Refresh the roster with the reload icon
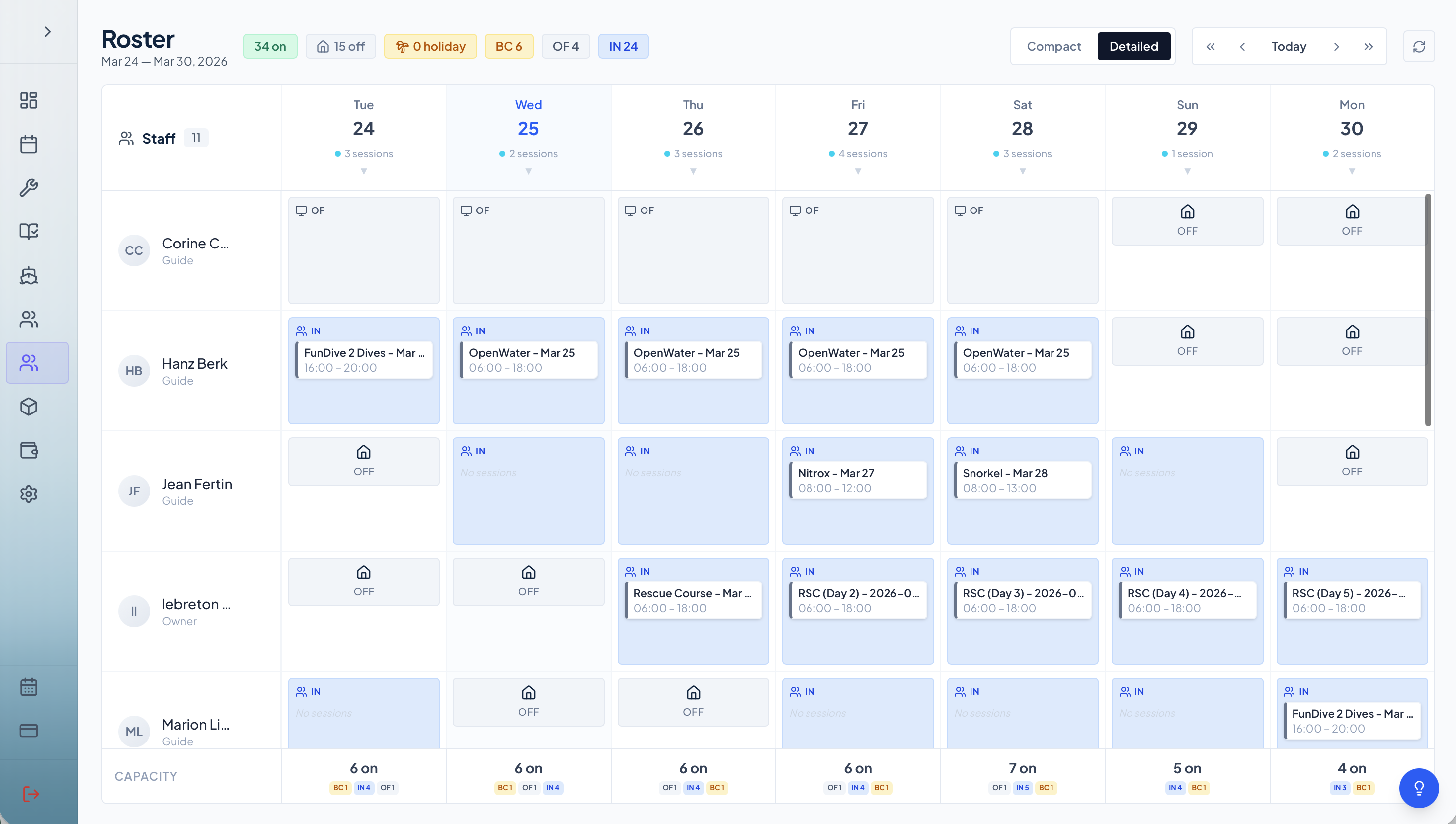Screen dimensions: 1456x824 tap(1419, 46)
